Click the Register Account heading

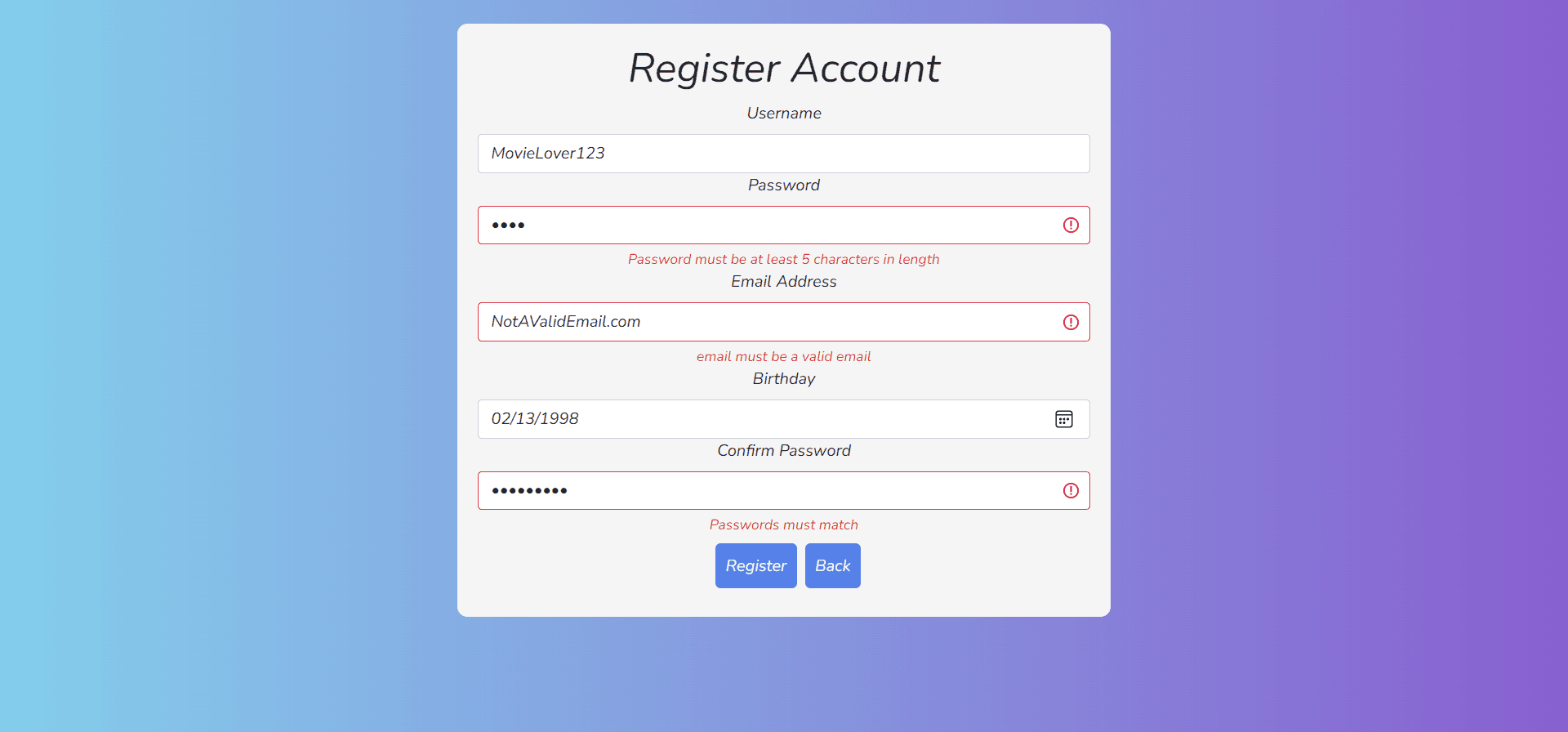(784, 69)
